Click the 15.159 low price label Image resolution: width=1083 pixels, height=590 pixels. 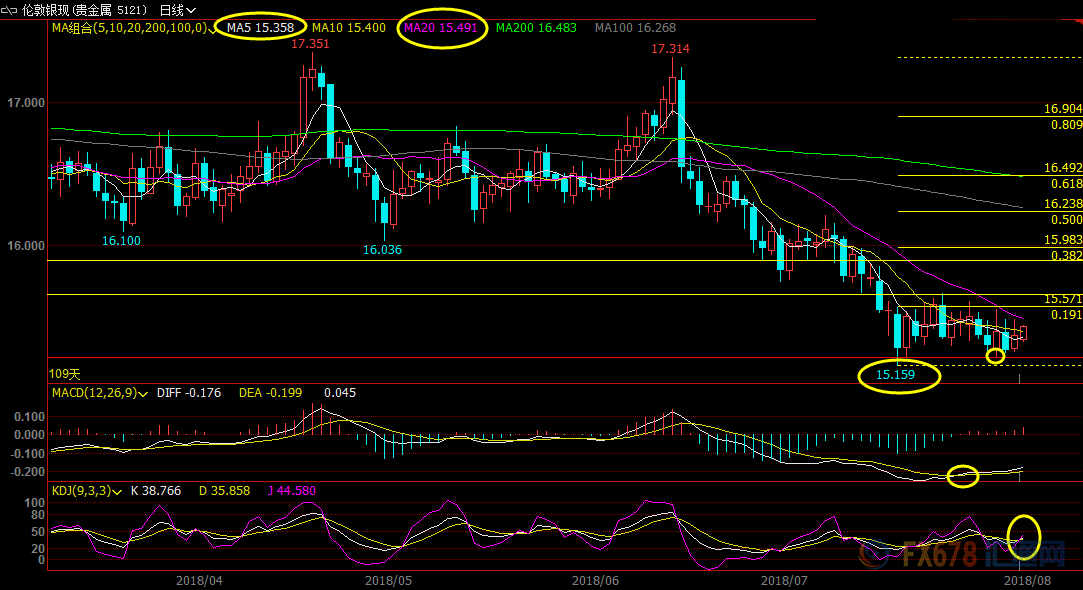896,375
